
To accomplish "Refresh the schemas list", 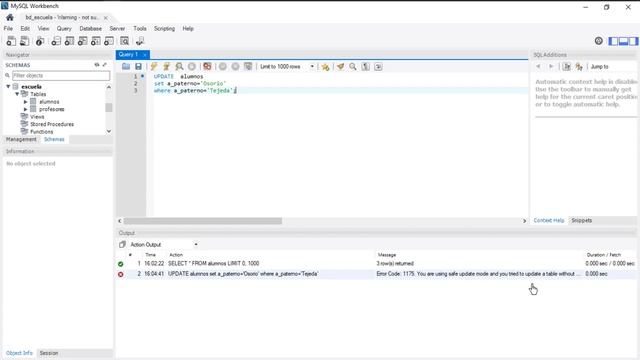I will (97, 65).
